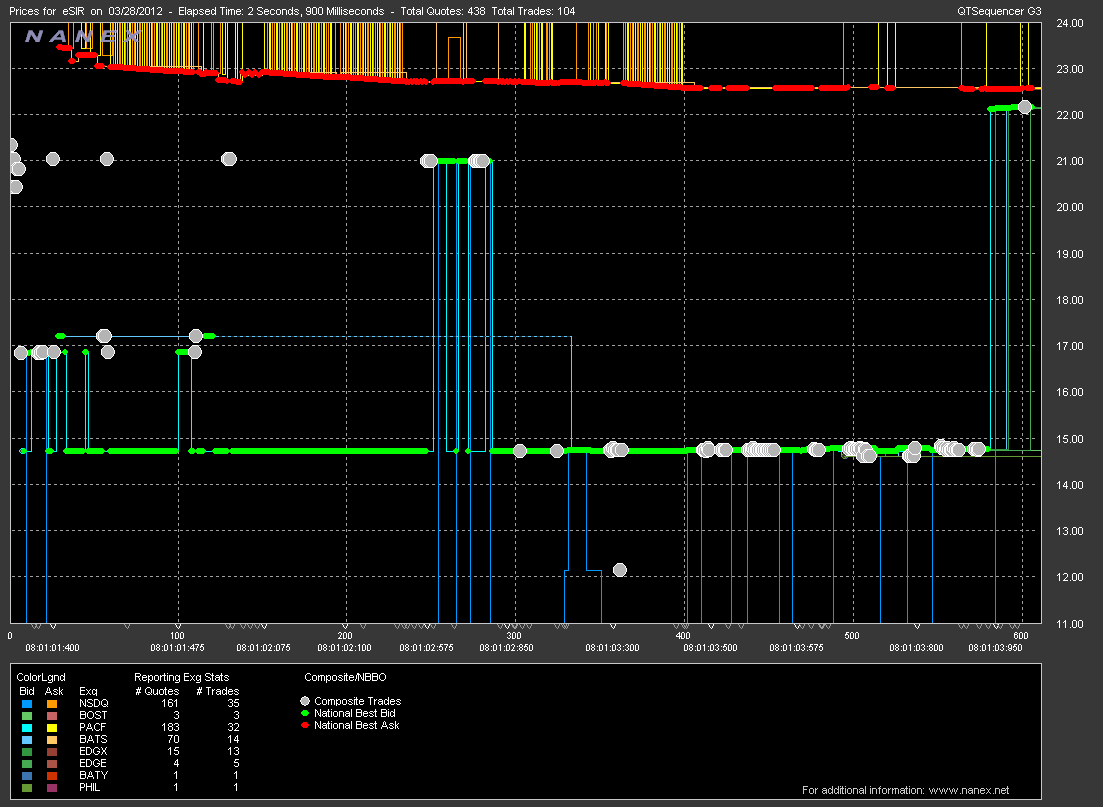Click the PACF trade count 32

click(x=233, y=727)
